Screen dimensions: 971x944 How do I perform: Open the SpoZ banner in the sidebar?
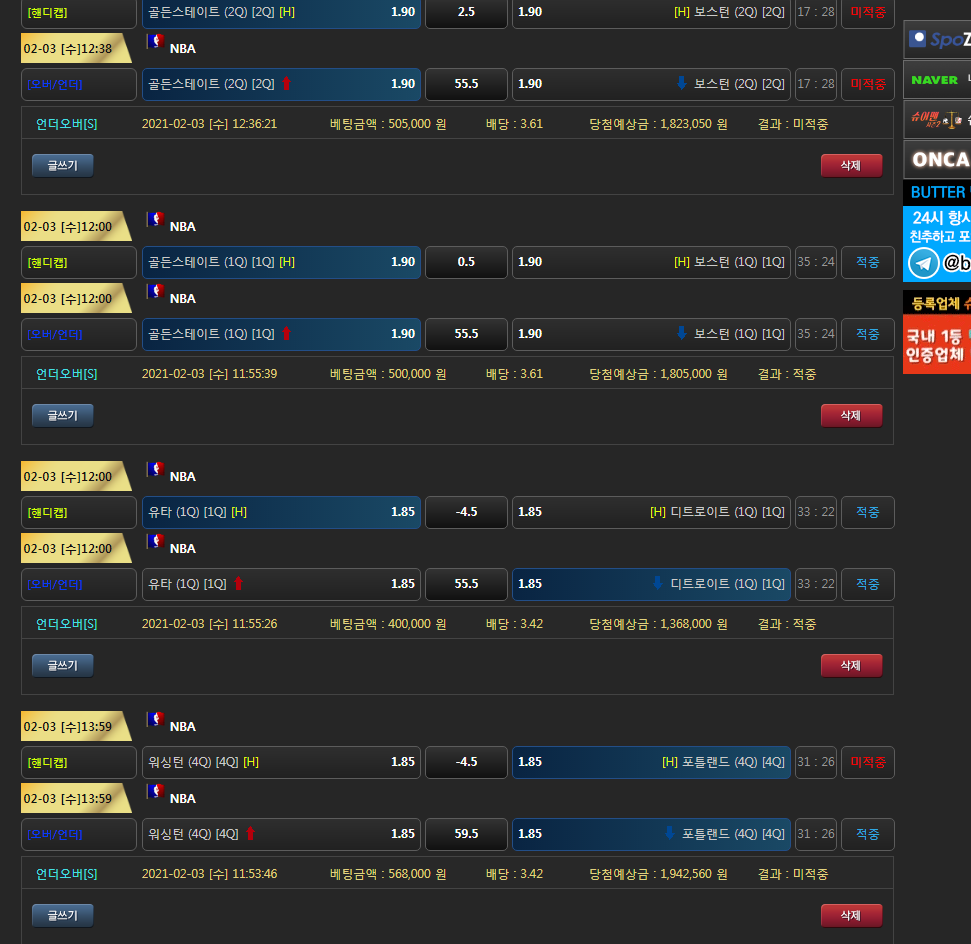click(937, 39)
